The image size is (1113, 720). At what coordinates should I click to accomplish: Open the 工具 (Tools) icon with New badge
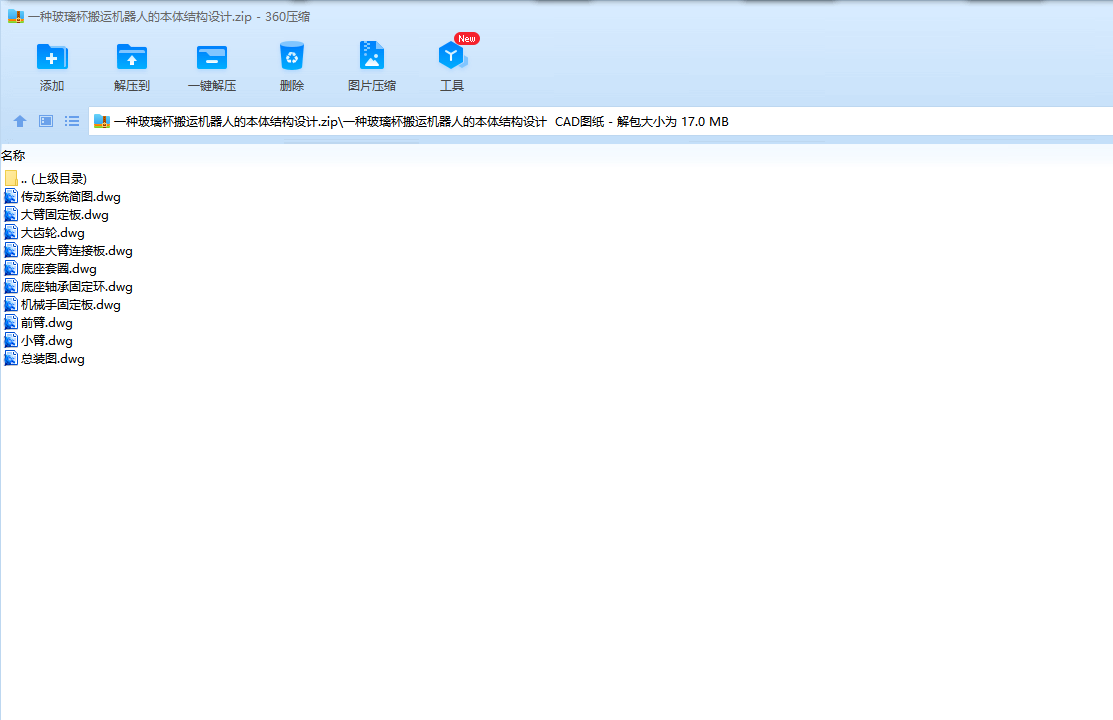coord(453,55)
